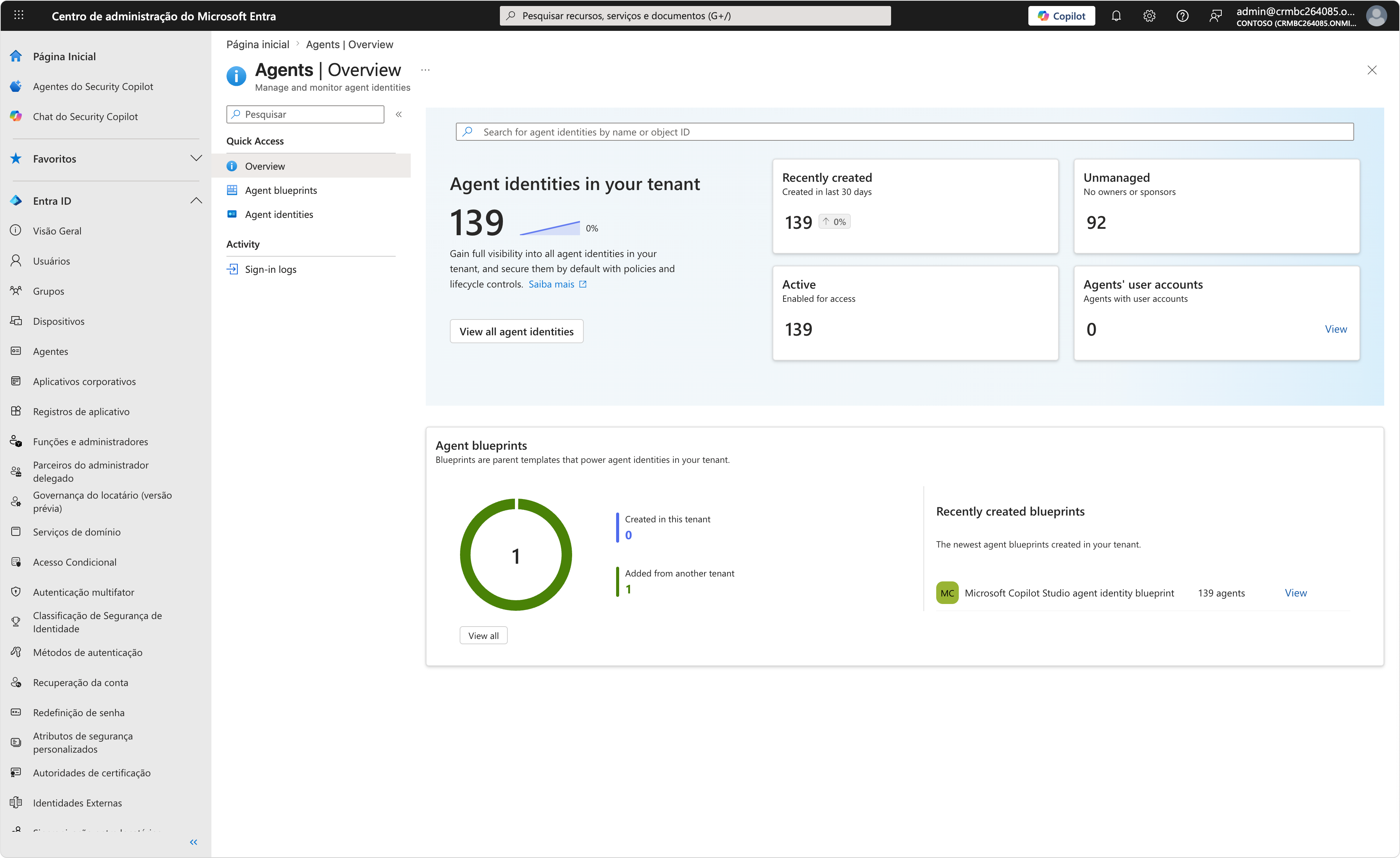
Task: Click the Agentes do Security Copilot icon
Action: pyautogui.click(x=16, y=87)
